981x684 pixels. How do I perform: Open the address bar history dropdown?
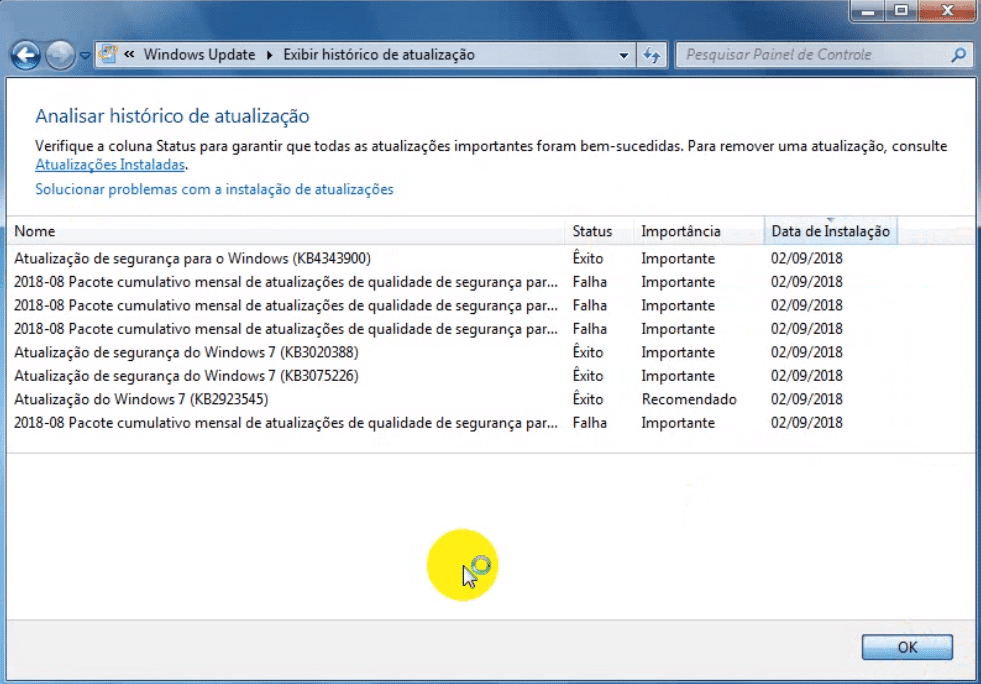[x=624, y=55]
